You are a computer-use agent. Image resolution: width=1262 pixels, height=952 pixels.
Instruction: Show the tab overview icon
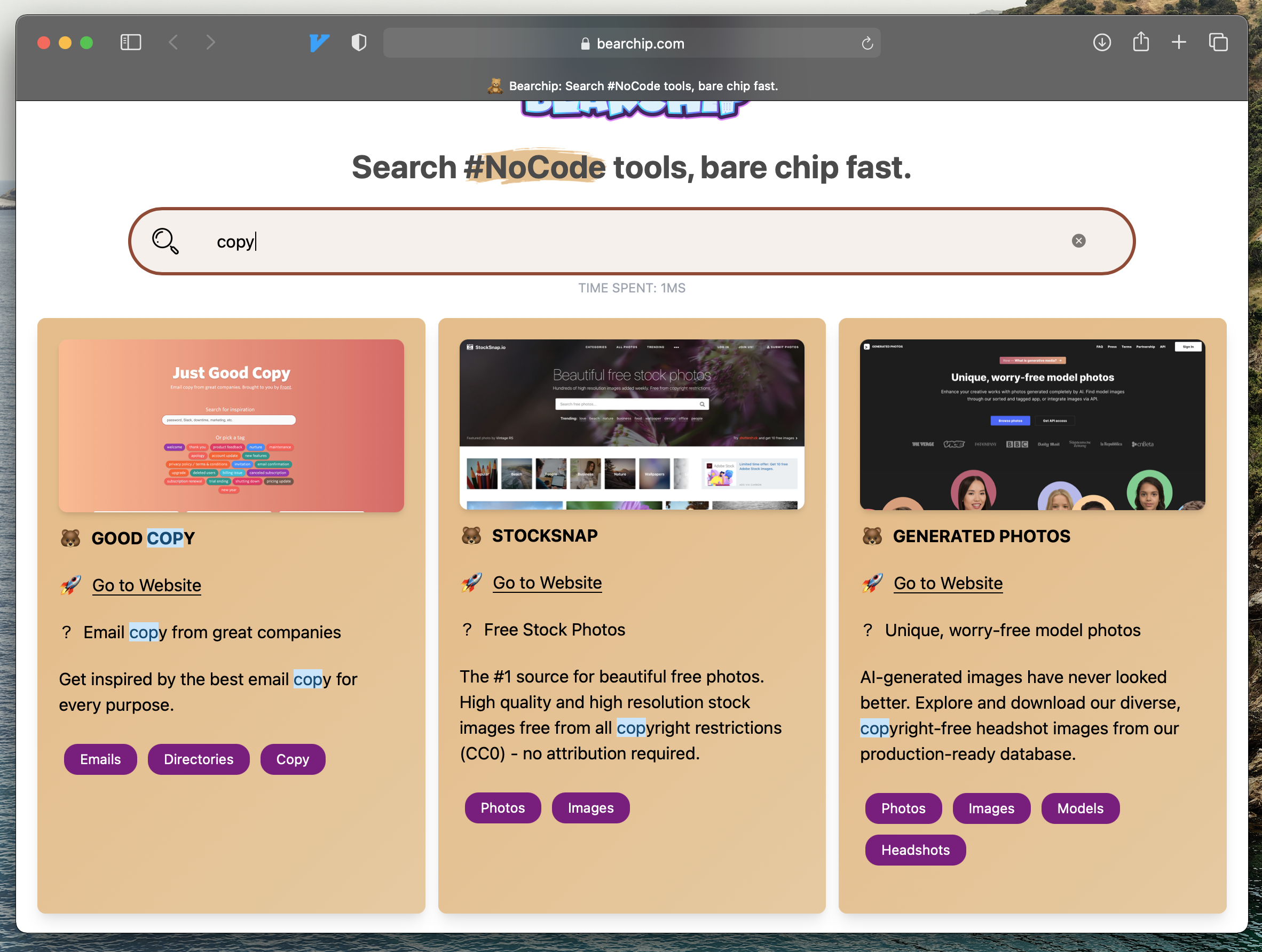[x=1218, y=42]
